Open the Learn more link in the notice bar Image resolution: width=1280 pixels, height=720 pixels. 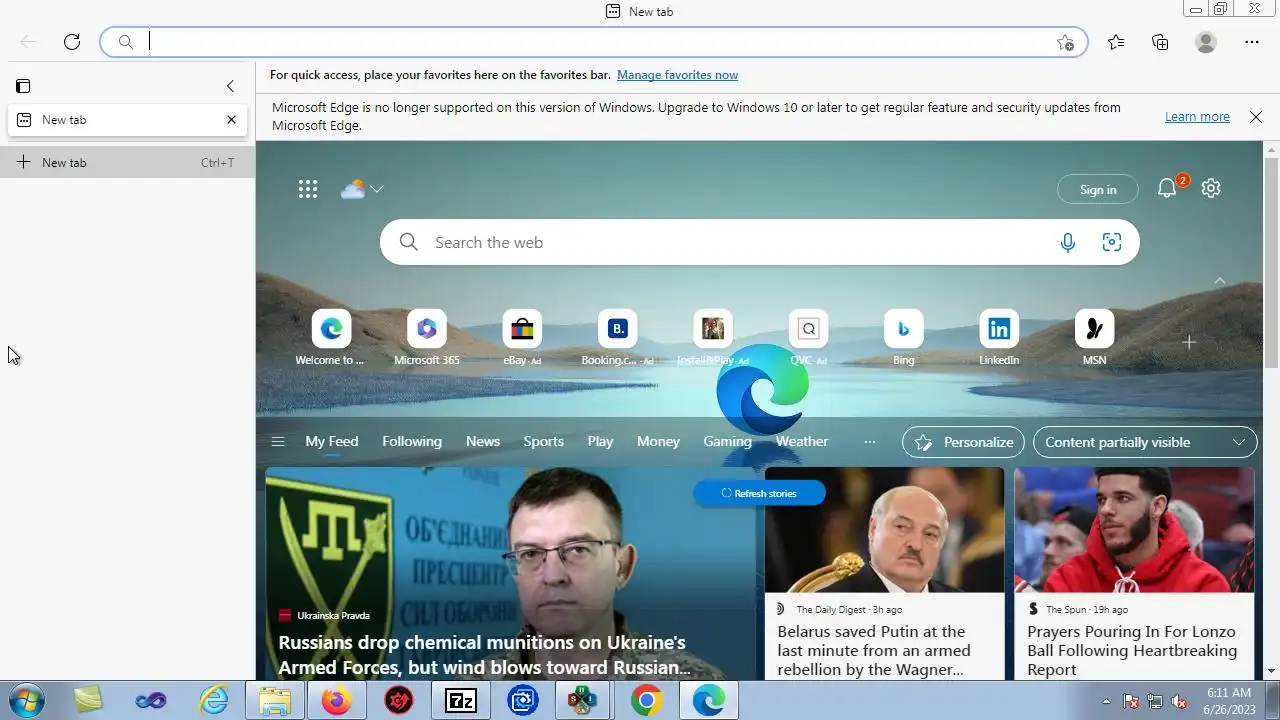pos(1197,117)
